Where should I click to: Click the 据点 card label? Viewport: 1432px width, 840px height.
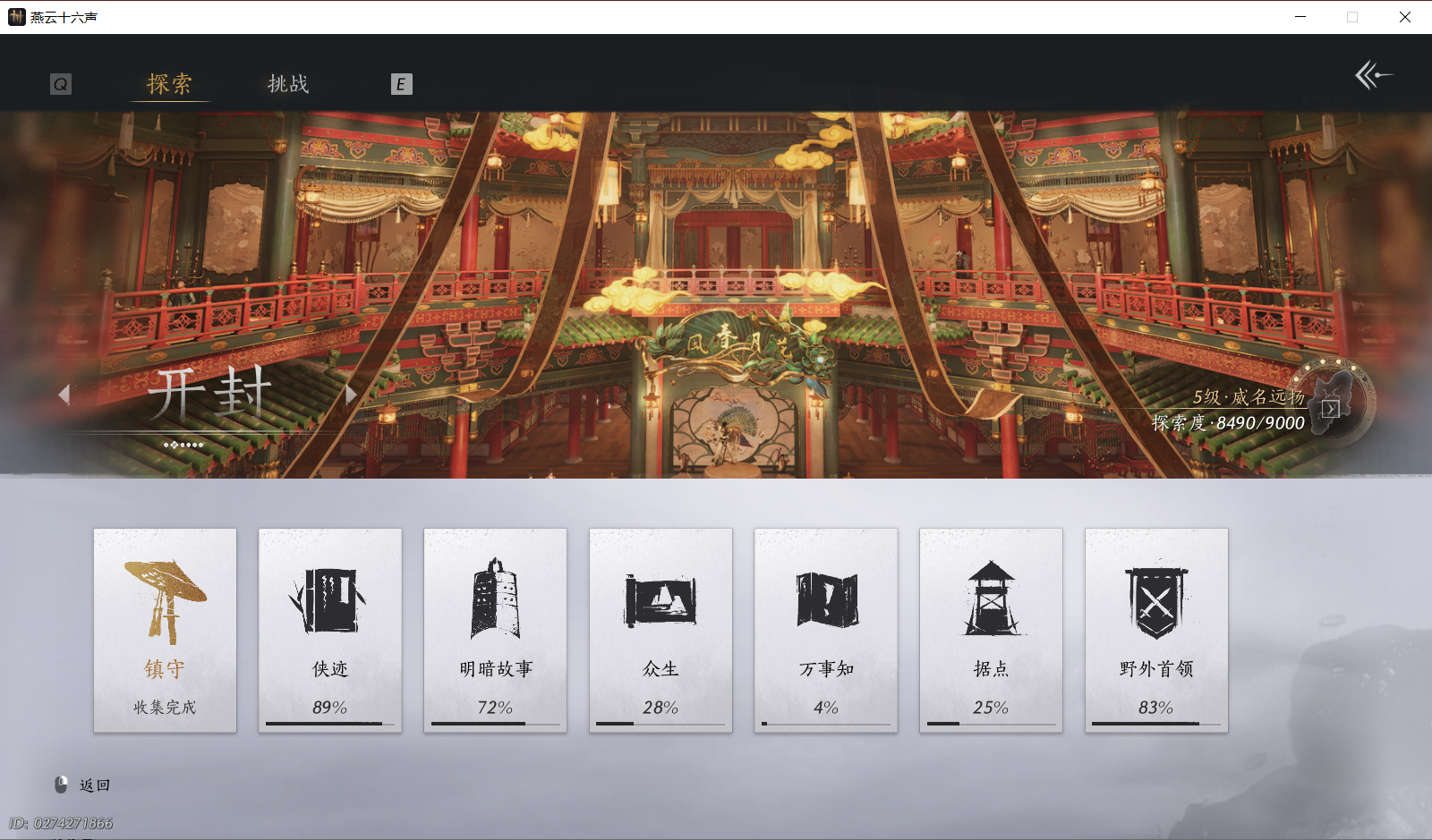(x=991, y=669)
